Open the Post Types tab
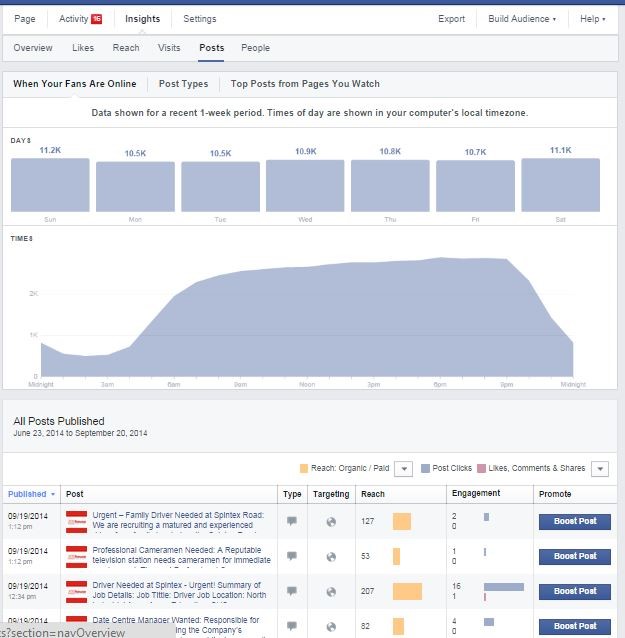The height and width of the screenshot is (638, 625). [184, 84]
